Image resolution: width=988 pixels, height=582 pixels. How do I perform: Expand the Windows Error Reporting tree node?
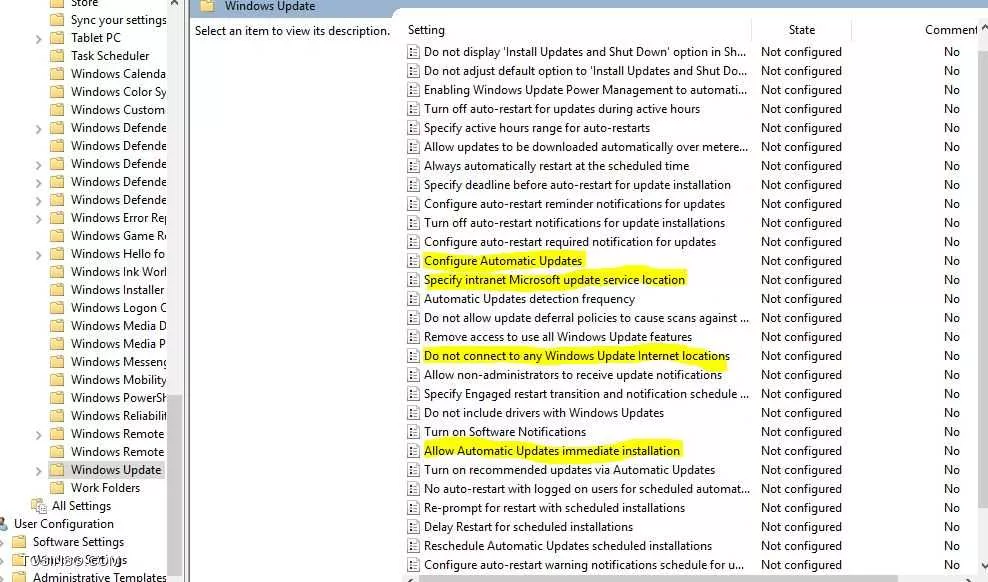(x=38, y=219)
